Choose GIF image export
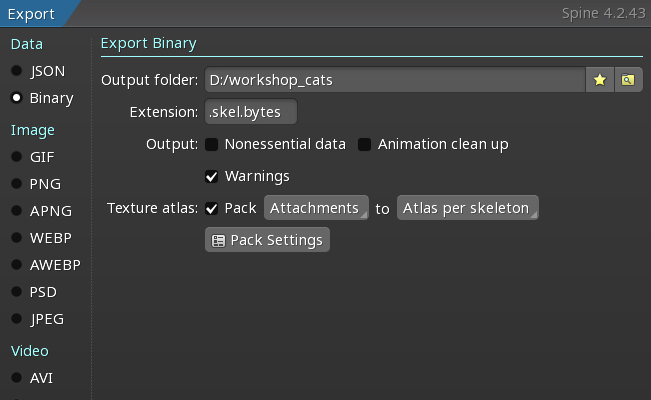Screen dimensions: 651x400 17,157
